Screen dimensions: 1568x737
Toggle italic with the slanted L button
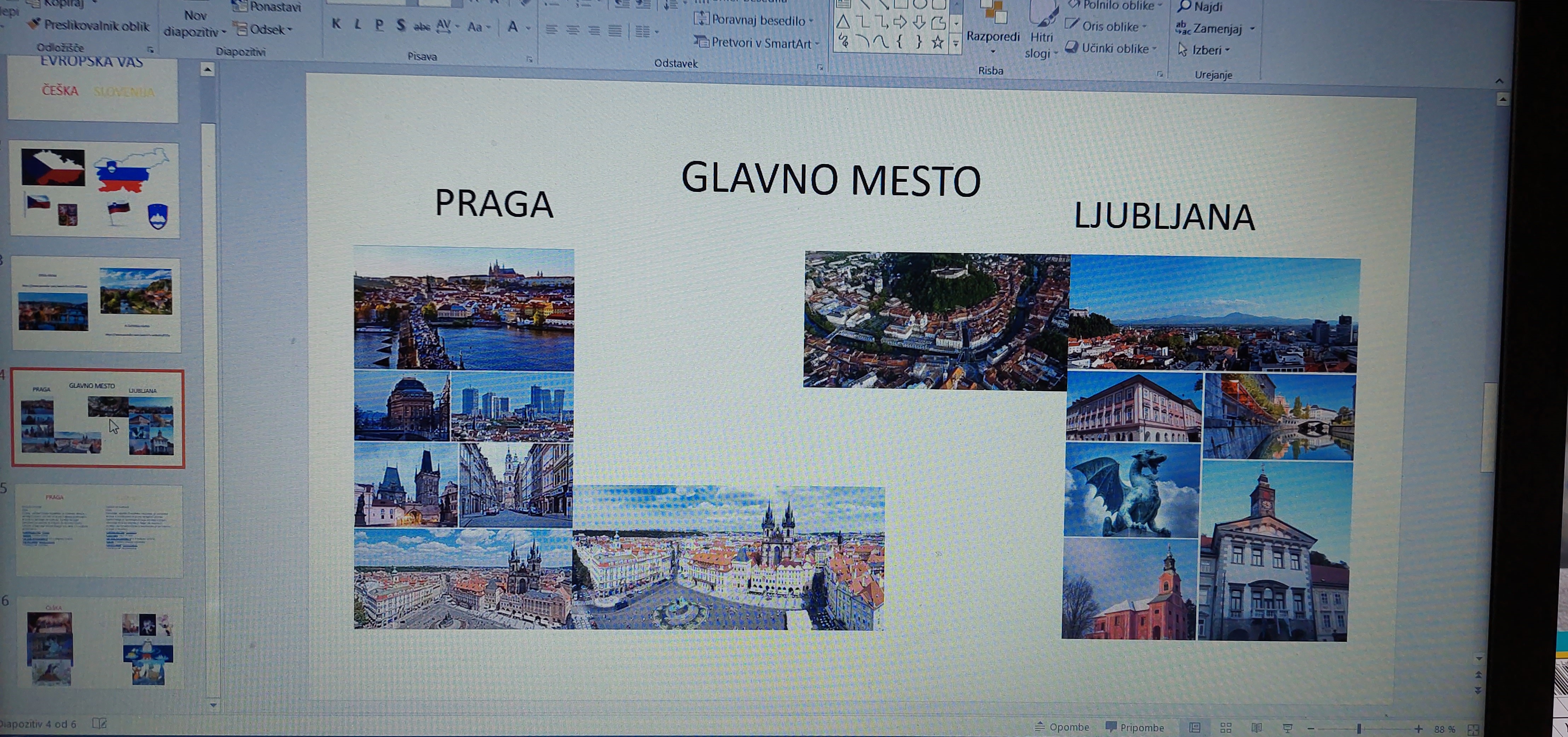[x=357, y=24]
